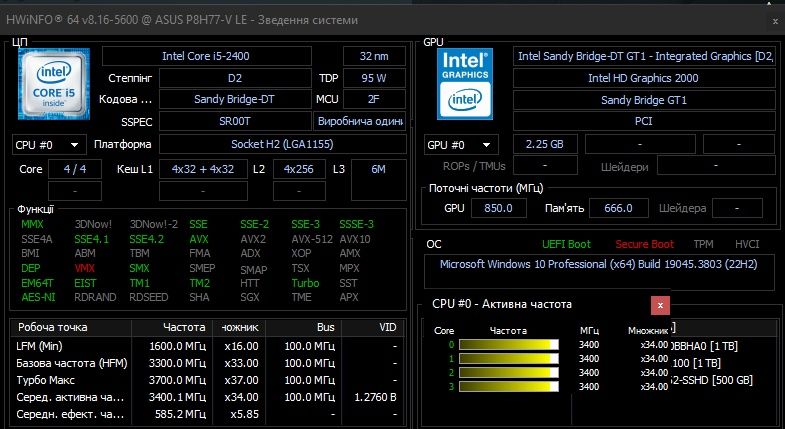Click the 95 W TDP field
Viewport: 785px width, 429px height.
374,78
